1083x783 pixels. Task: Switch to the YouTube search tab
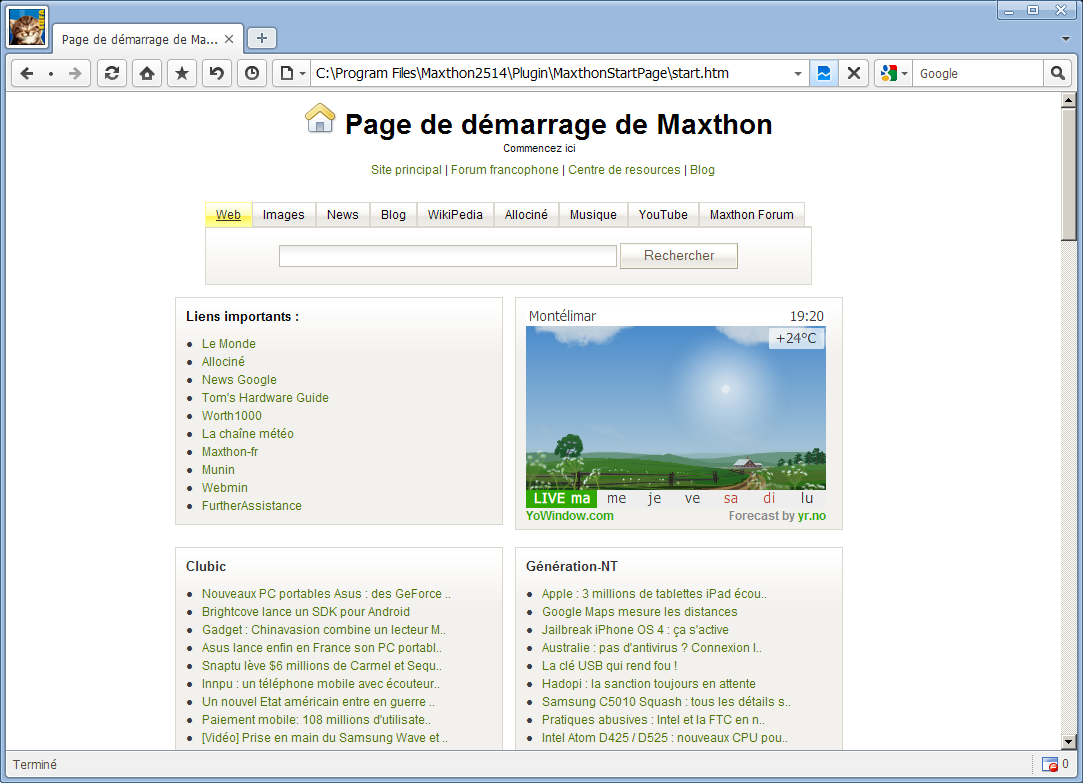coord(663,215)
